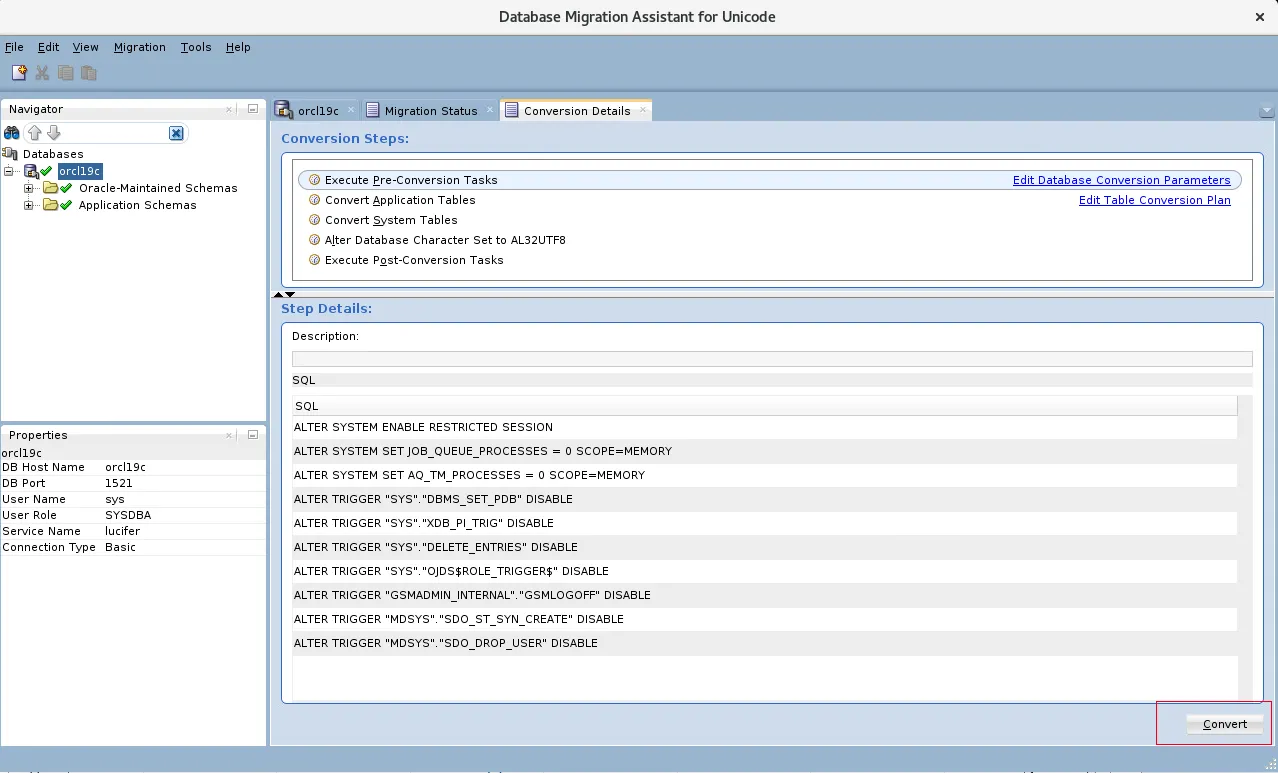
Task: Click the Paste toolbar icon
Action: click(x=89, y=73)
